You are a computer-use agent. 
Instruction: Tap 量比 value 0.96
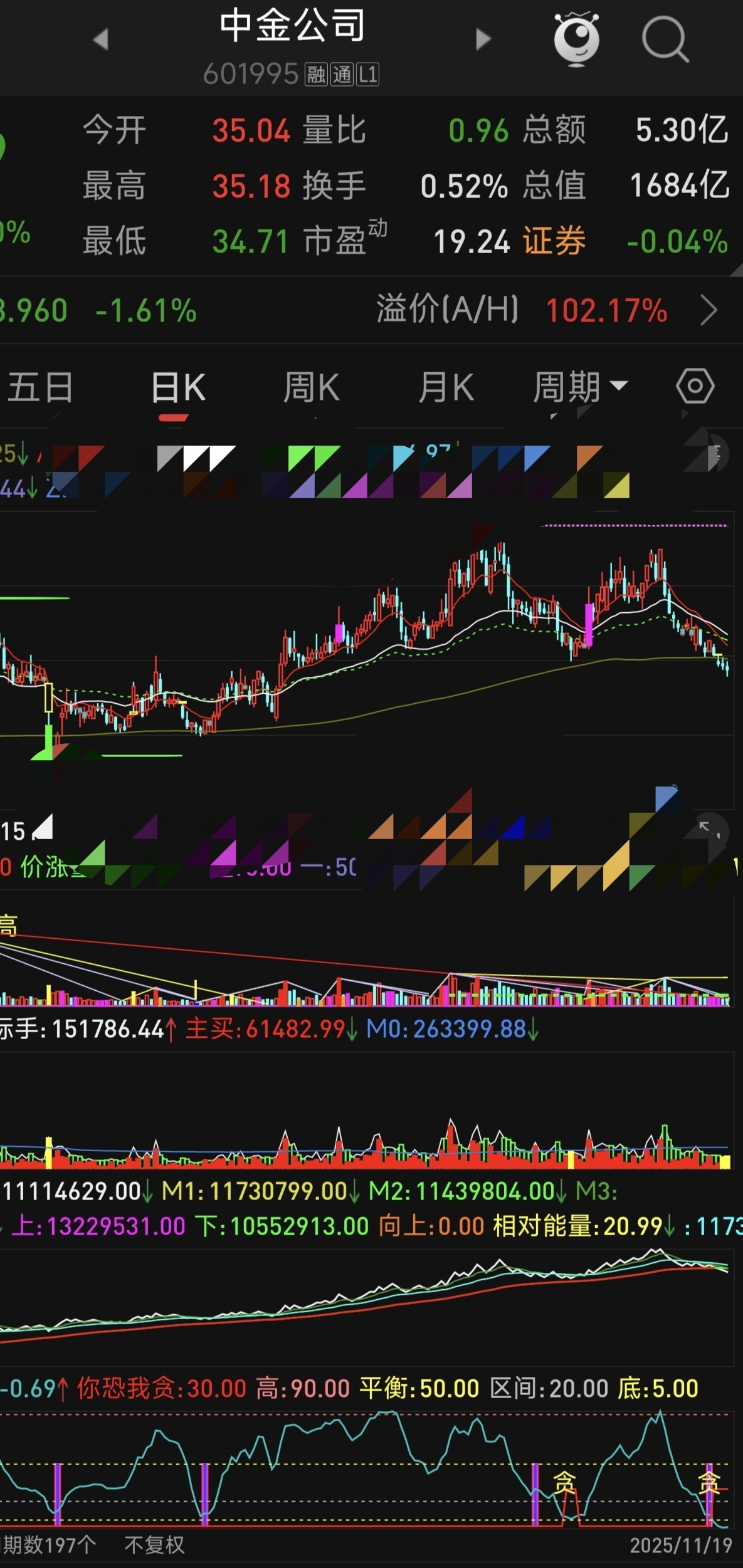pyautogui.click(x=478, y=131)
